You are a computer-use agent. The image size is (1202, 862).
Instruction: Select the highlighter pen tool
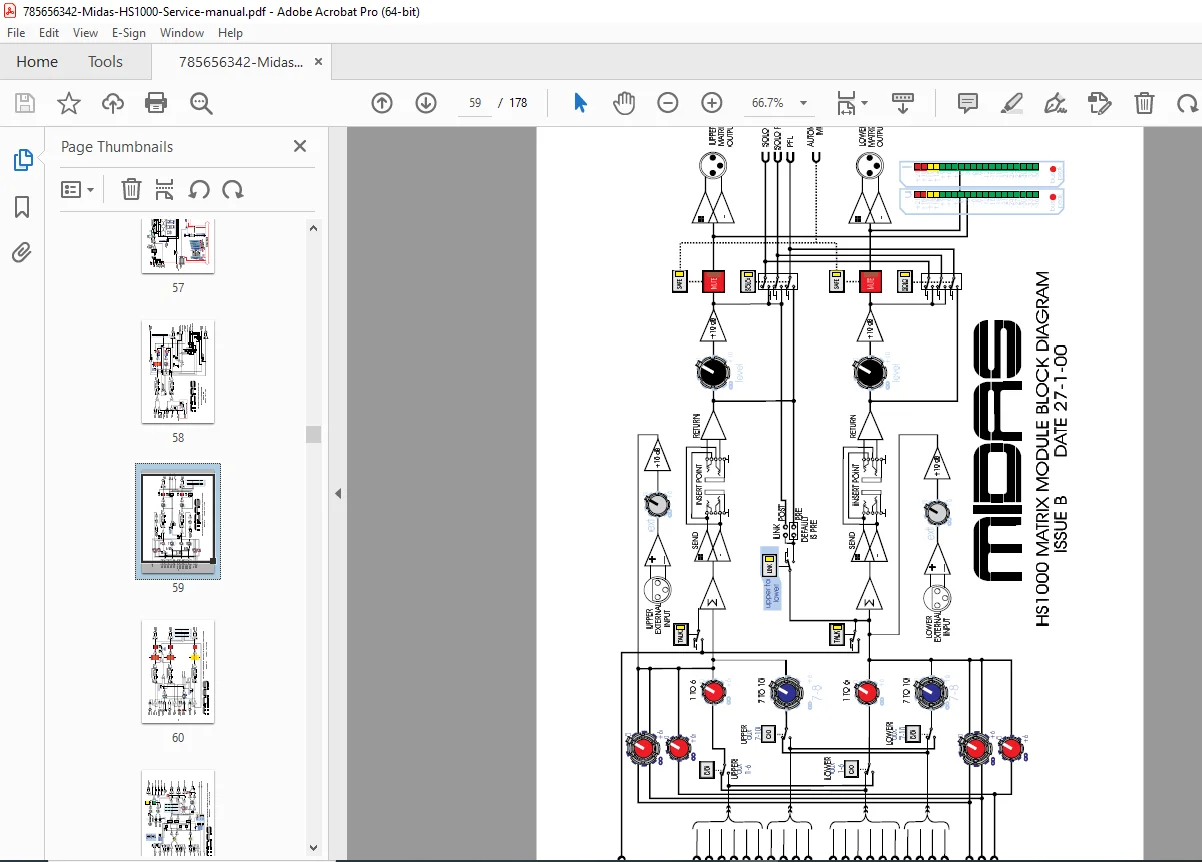1012,103
